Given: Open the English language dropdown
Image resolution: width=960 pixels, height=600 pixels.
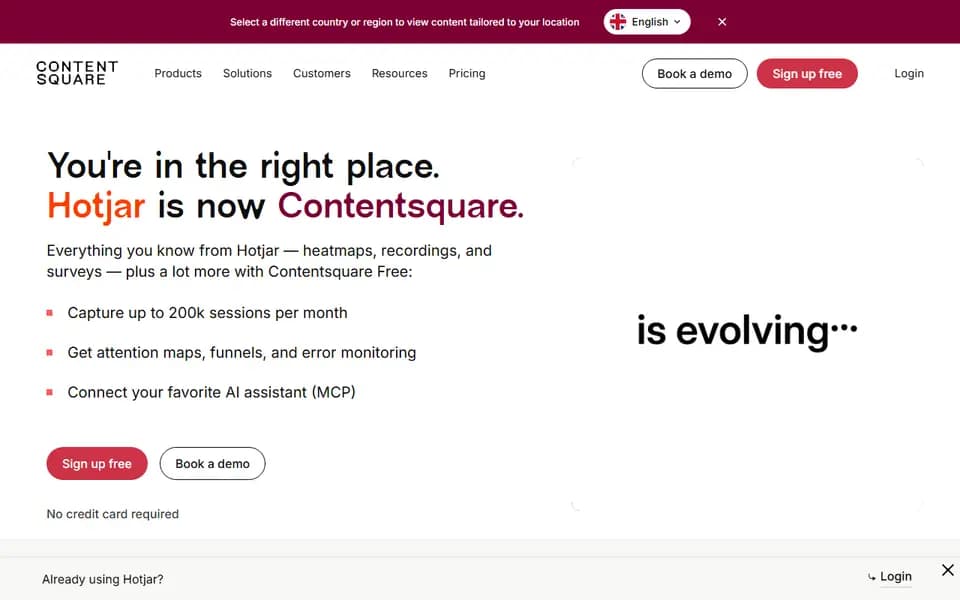Looking at the screenshot, I should tap(647, 22).
